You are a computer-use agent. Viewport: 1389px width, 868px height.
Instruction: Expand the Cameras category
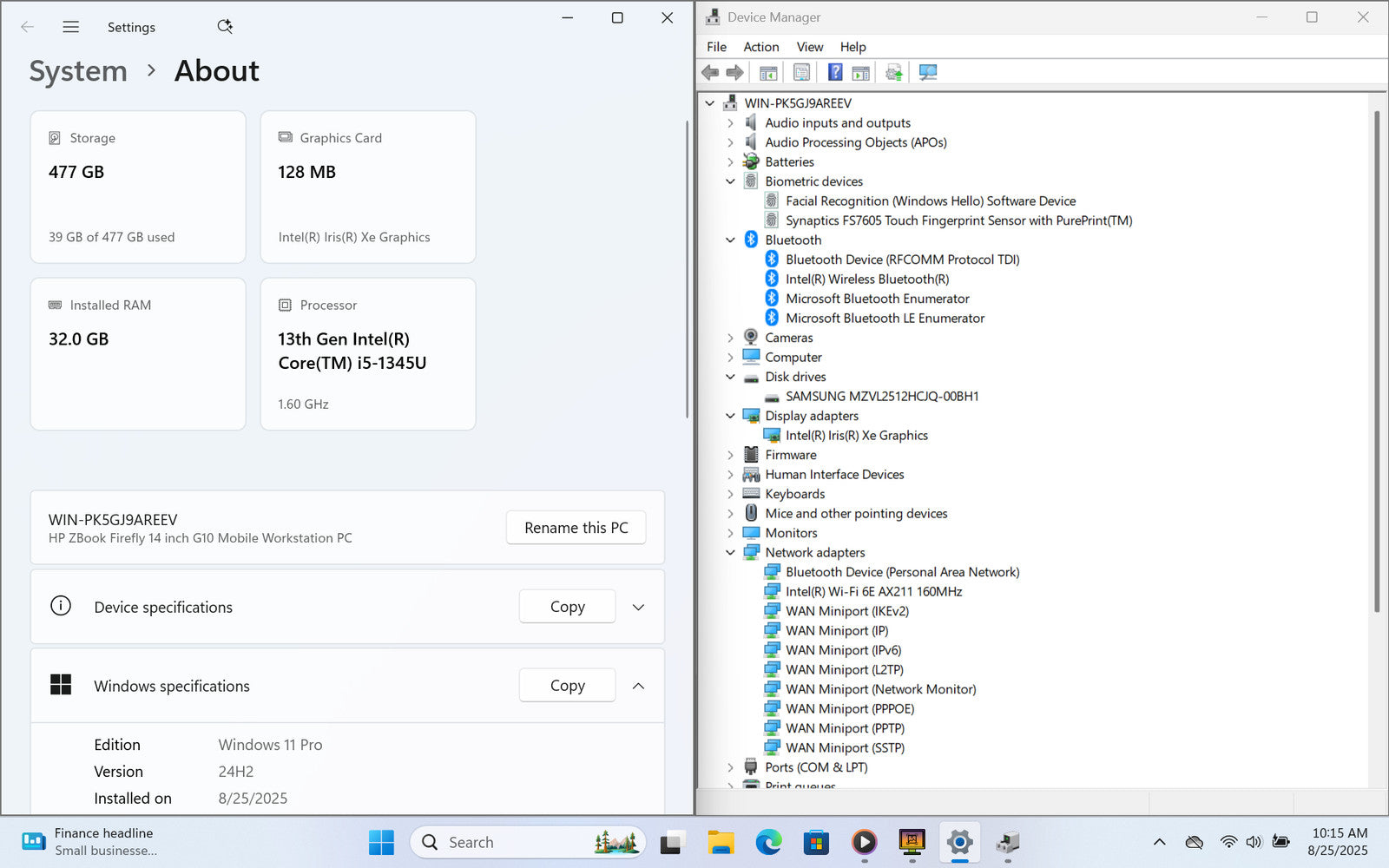pos(730,338)
